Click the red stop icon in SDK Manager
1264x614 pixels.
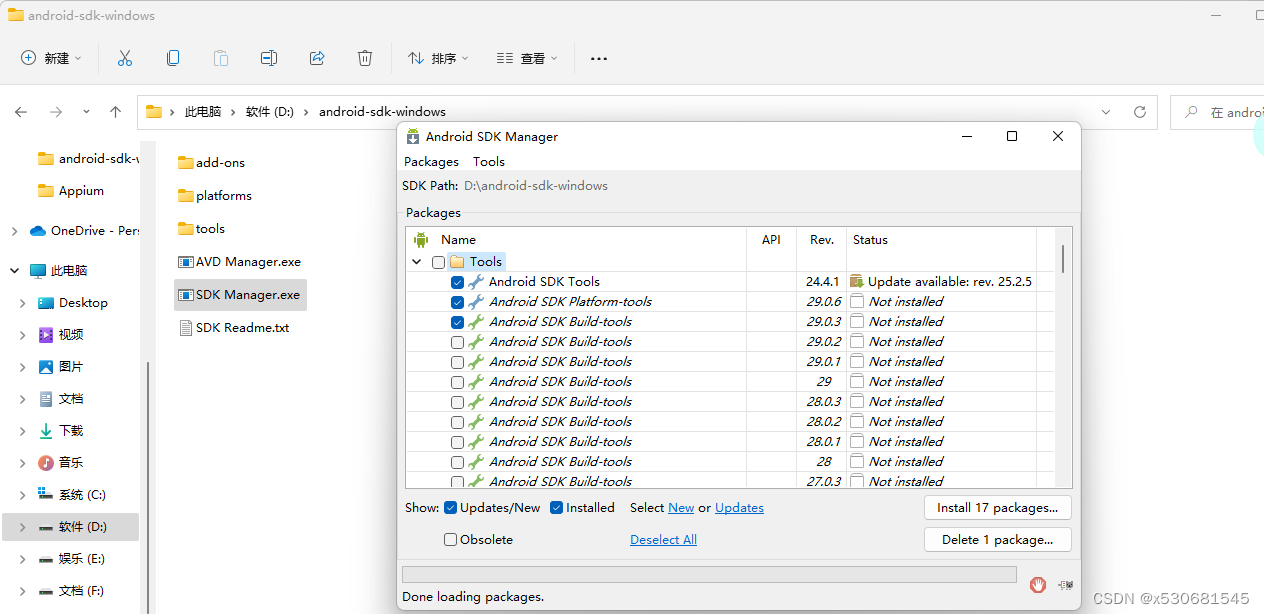[1038, 584]
